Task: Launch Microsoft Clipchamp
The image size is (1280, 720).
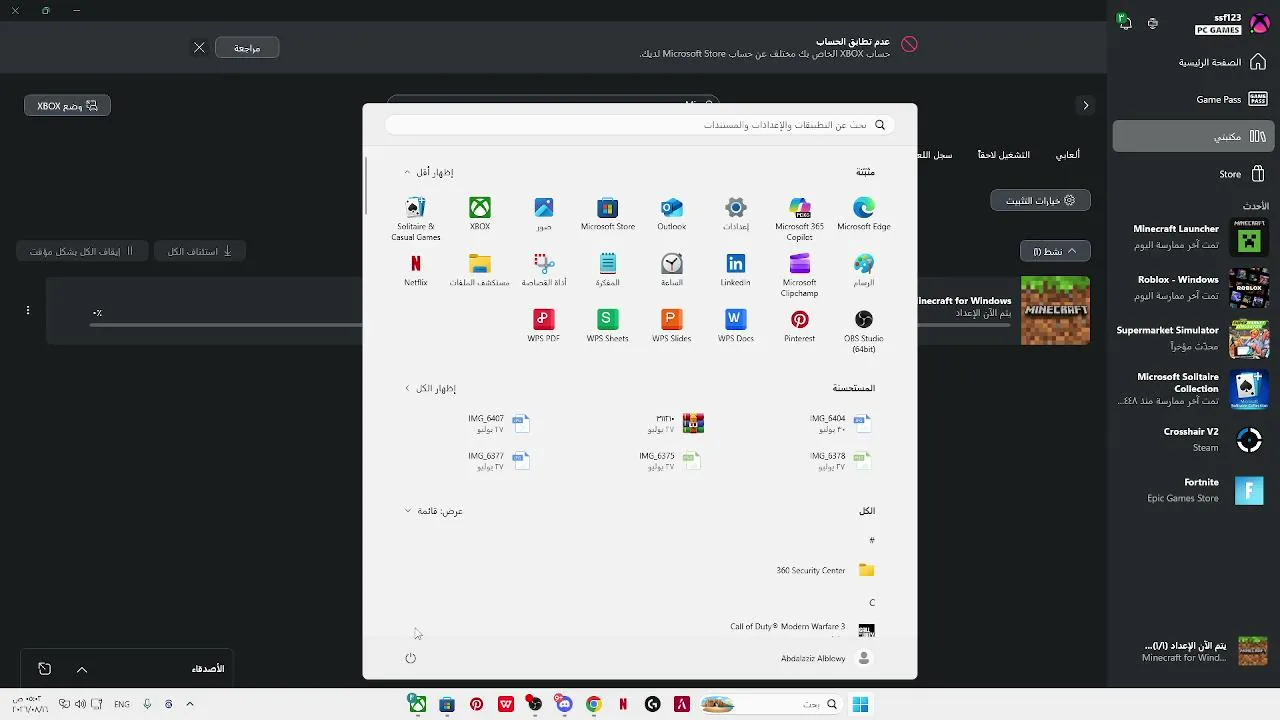Action: (799, 275)
